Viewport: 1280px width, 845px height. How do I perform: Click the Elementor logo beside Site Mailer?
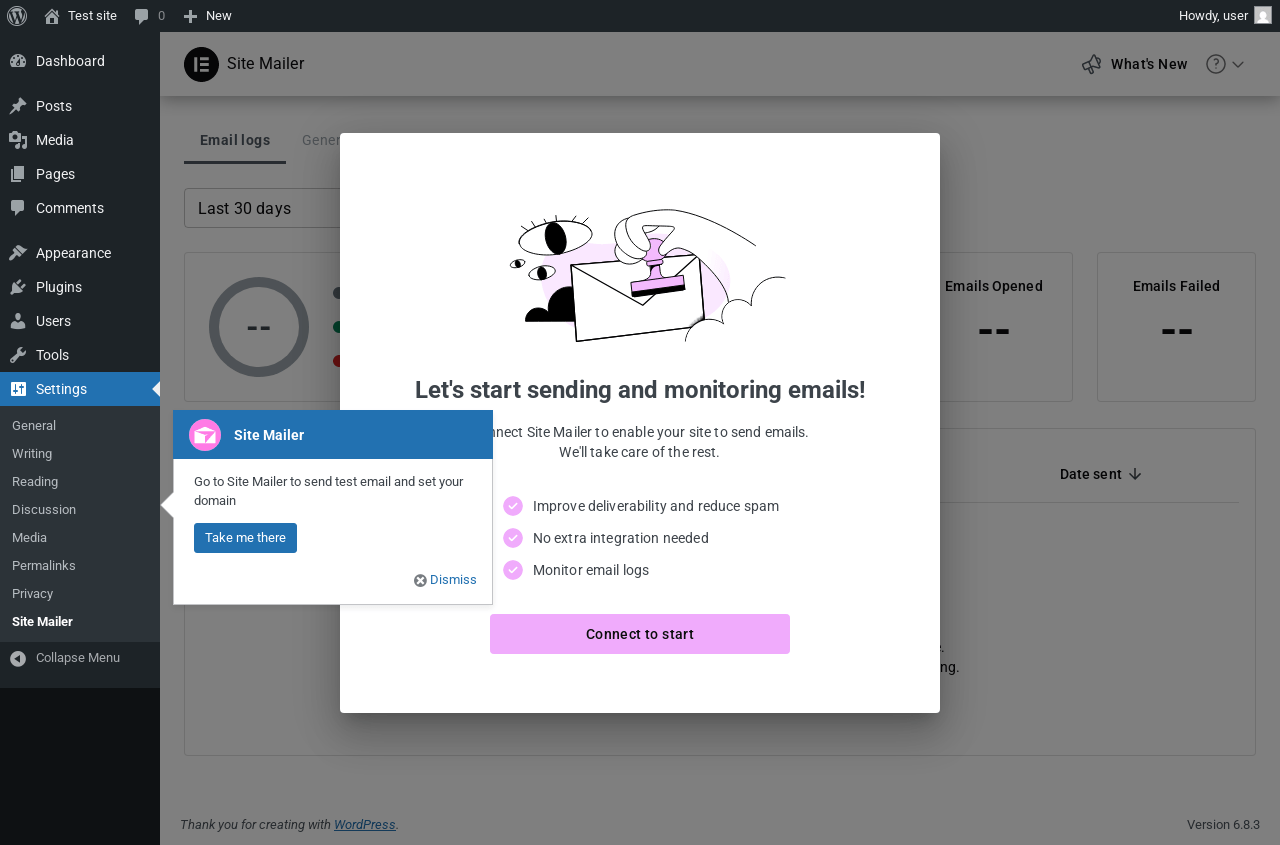[201, 64]
